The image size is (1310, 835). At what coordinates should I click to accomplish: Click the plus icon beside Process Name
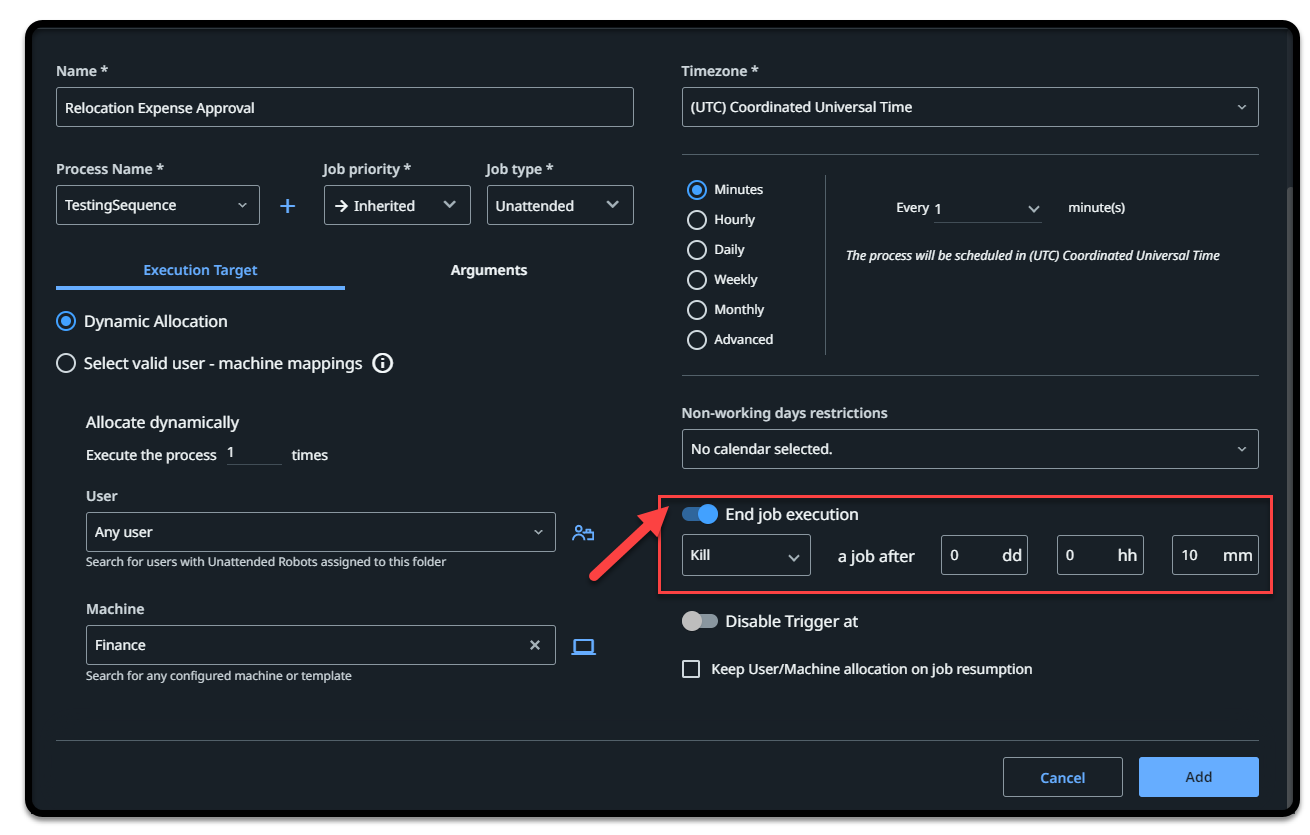coord(287,206)
